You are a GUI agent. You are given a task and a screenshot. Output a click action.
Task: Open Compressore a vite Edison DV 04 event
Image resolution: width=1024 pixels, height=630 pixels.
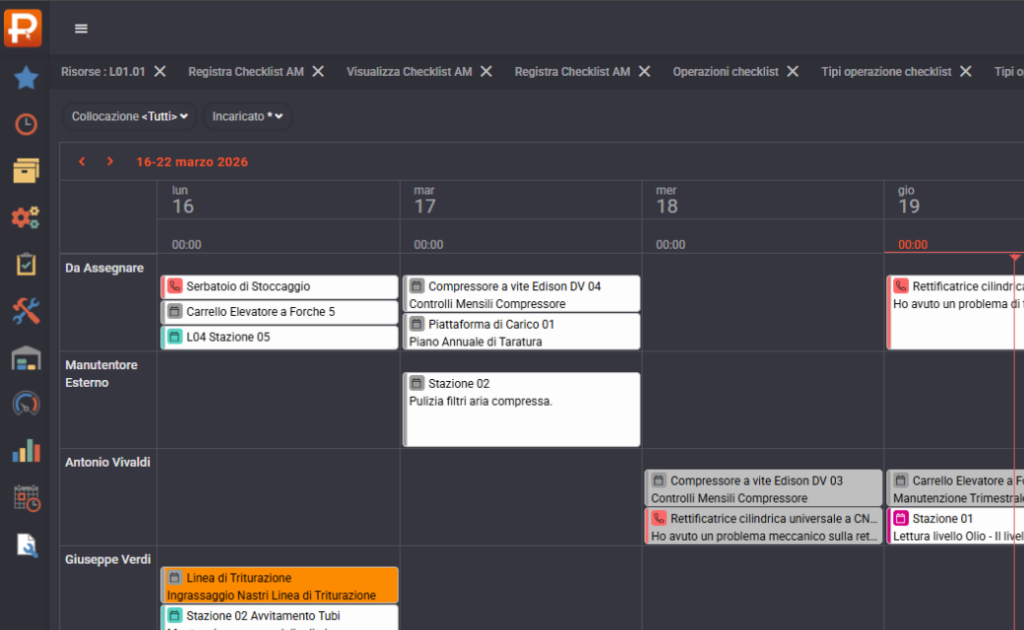522,294
